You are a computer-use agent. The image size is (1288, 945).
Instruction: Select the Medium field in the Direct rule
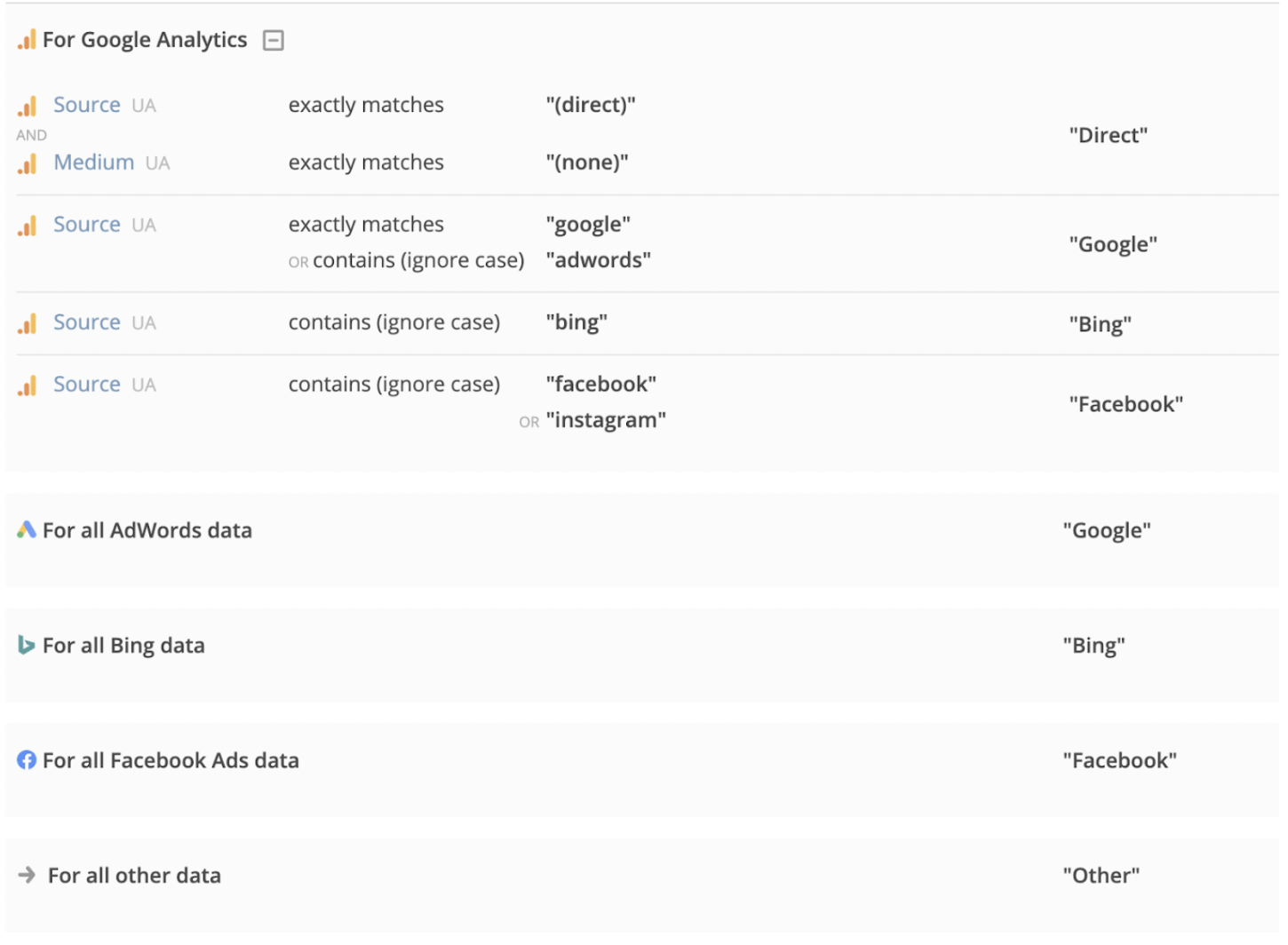(x=93, y=162)
